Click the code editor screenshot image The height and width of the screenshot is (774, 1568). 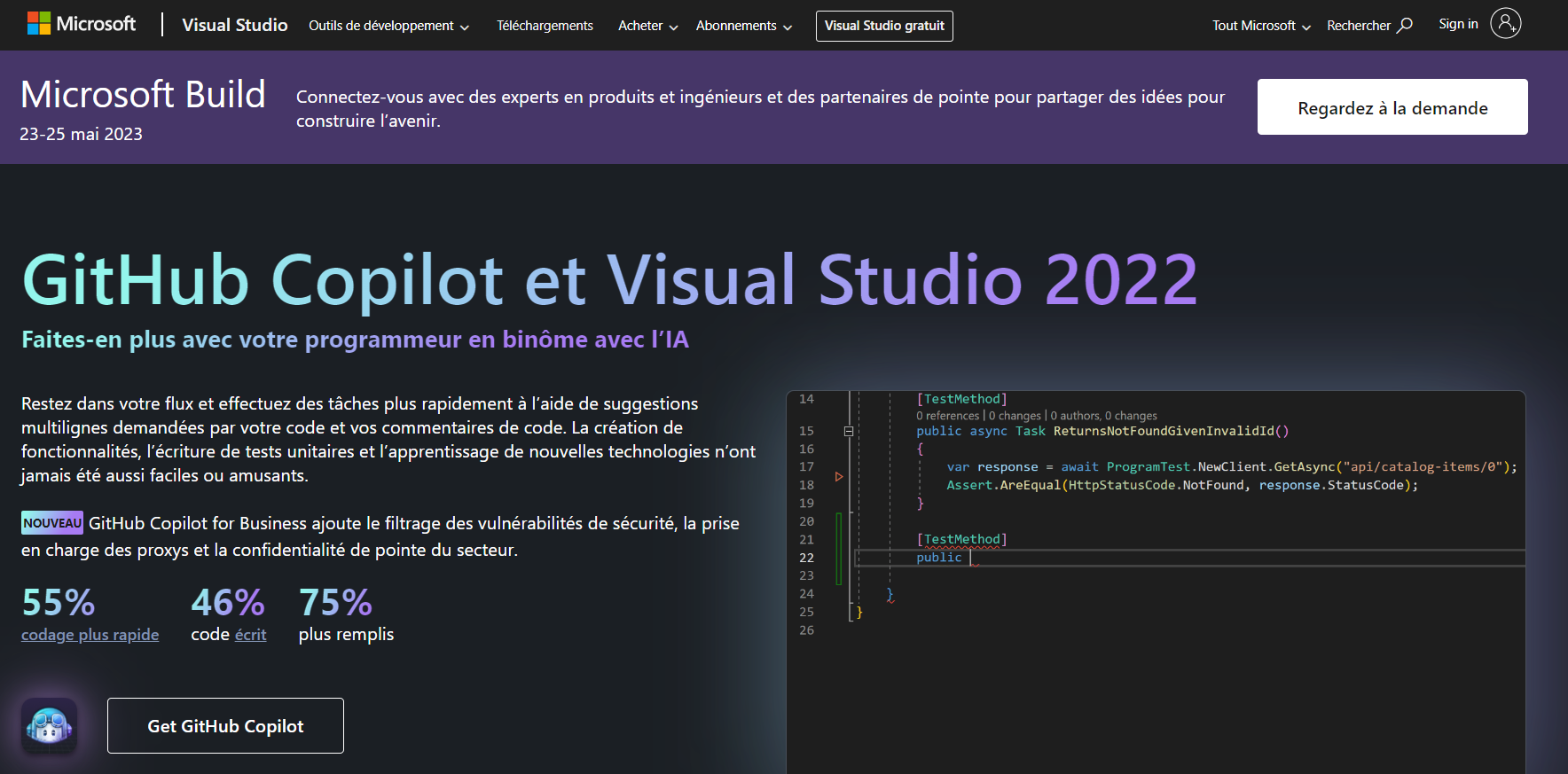tap(1156, 582)
